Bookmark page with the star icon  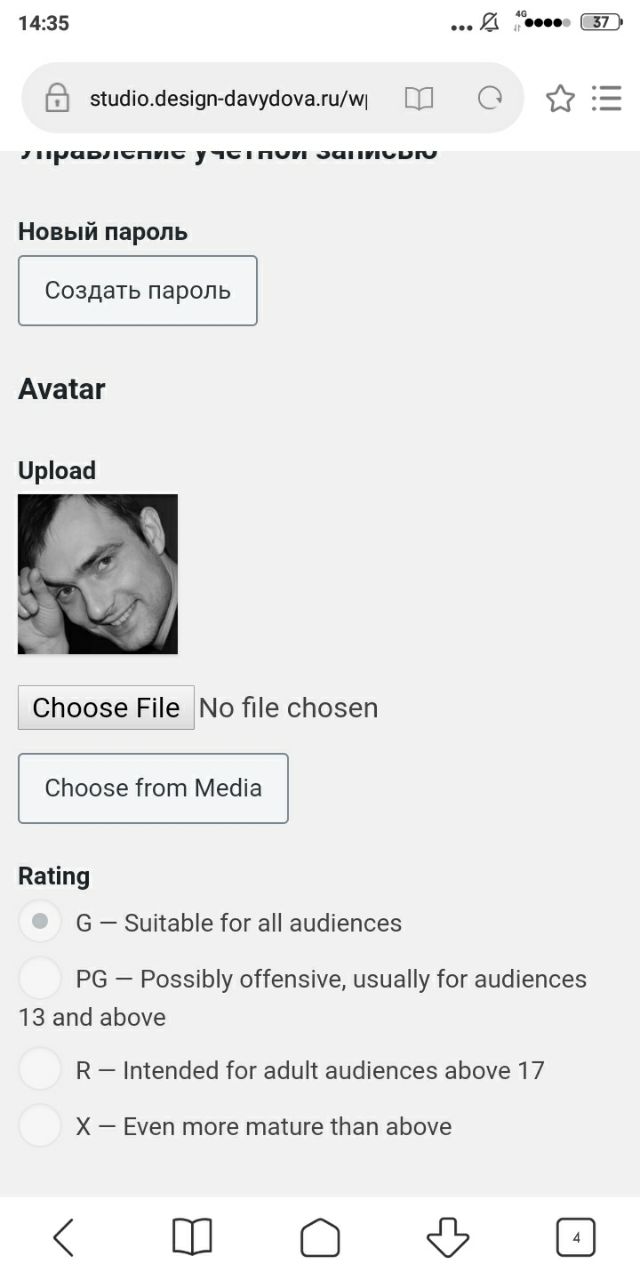(x=560, y=98)
